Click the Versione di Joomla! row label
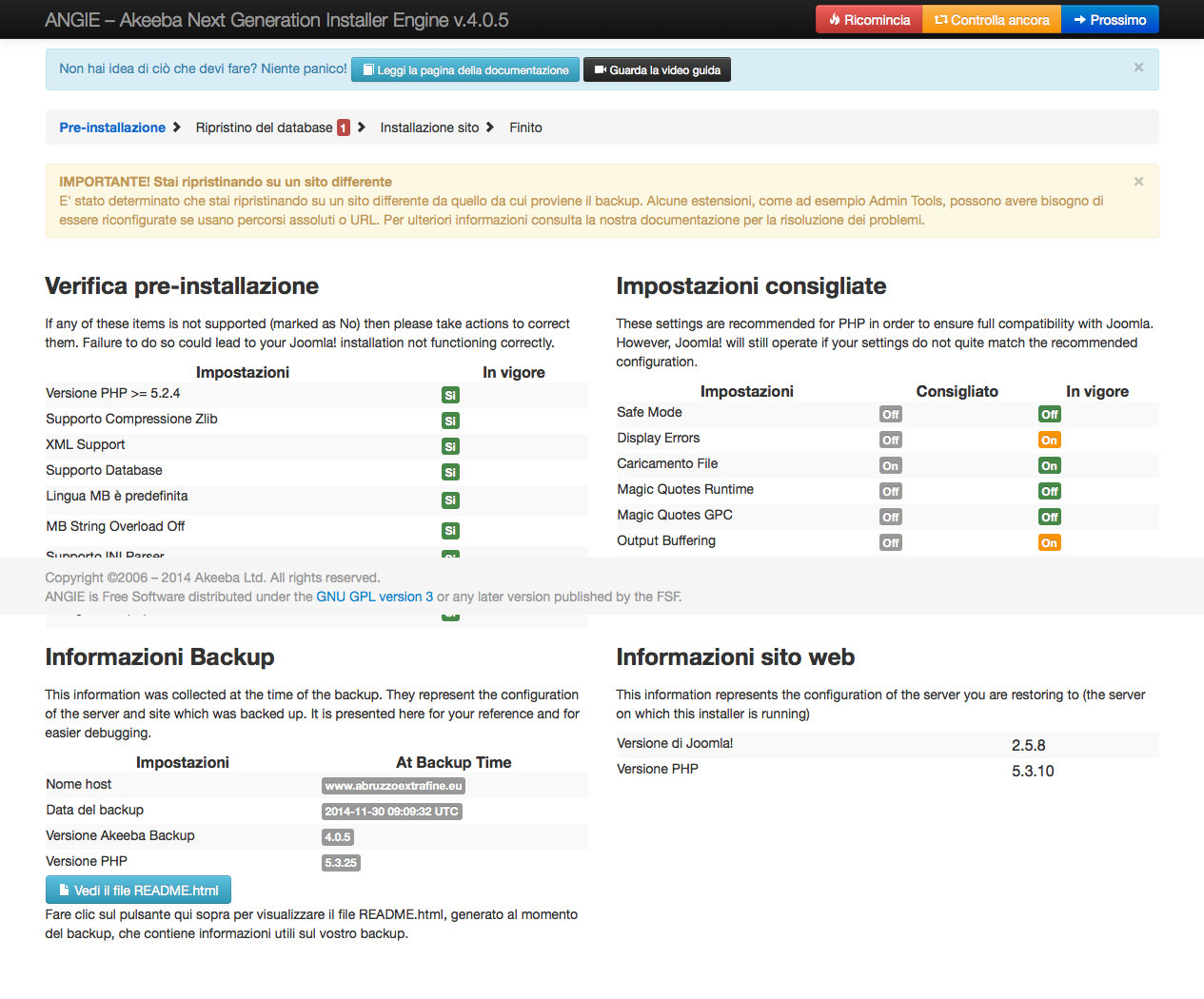The height and width of the screenshot is (999, 1204). point(675,743)
